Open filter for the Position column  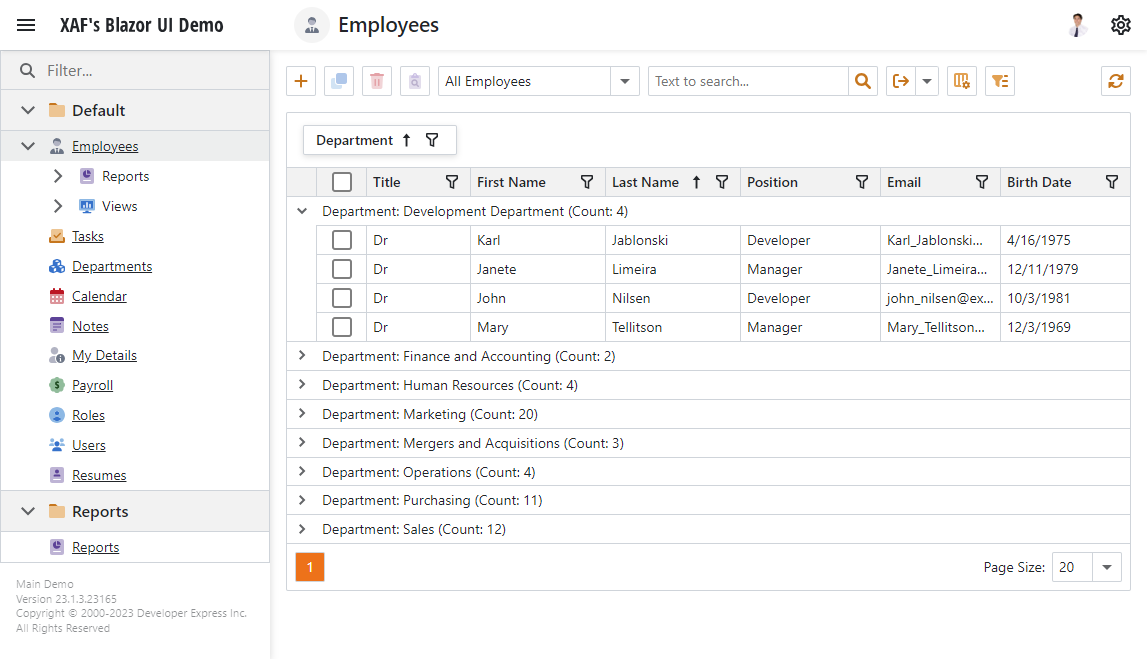[862, 182]
